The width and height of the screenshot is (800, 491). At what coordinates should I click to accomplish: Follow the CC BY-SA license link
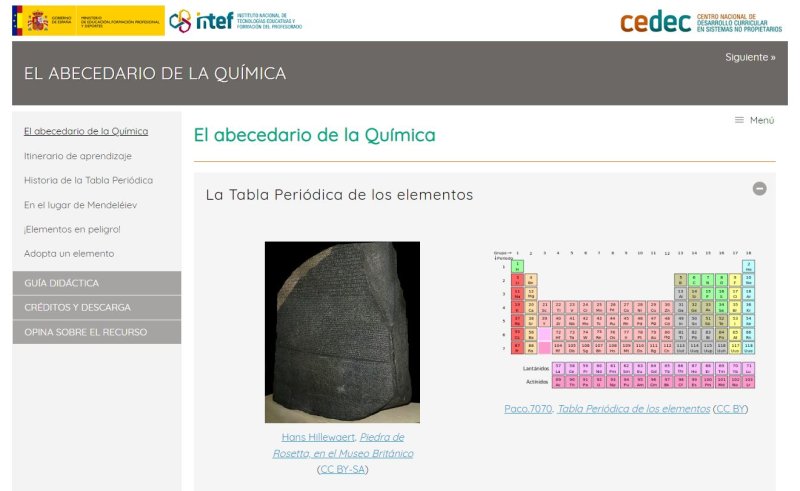[342, 469]
